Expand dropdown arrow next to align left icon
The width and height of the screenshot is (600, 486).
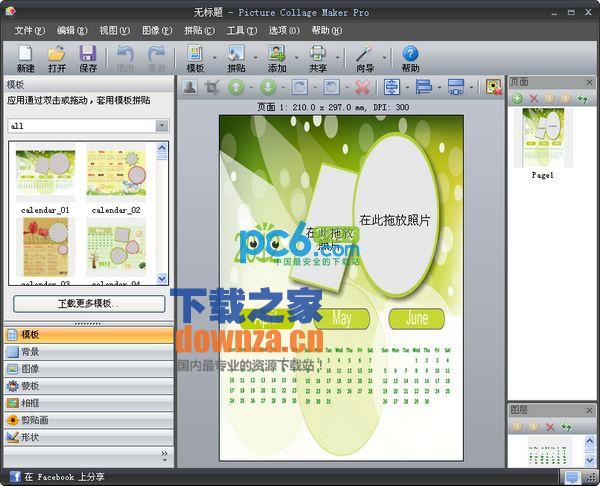[x=439, y=88]
